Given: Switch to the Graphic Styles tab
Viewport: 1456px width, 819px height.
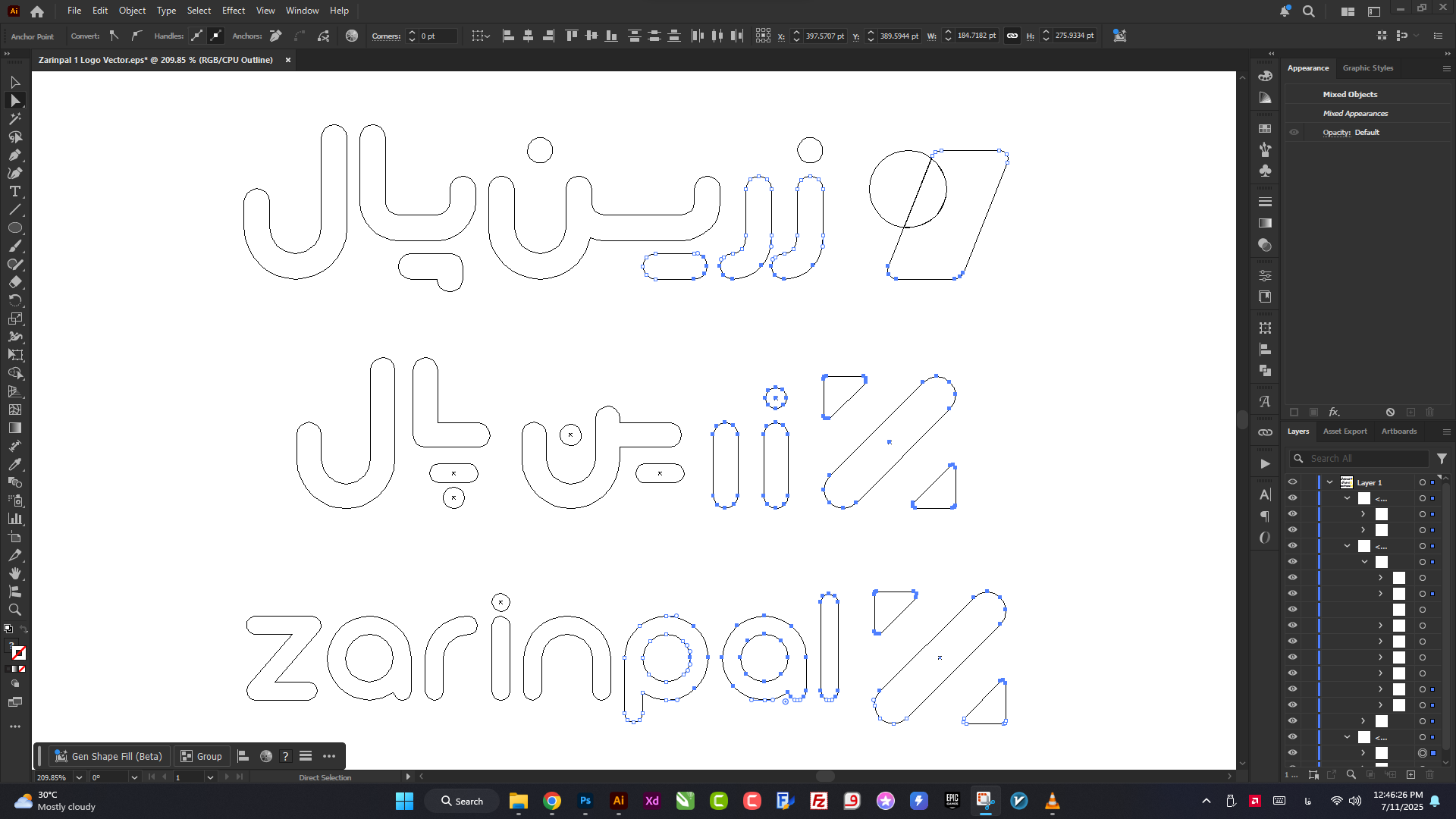Looking at the screenshot, I should click(1367, 68).
